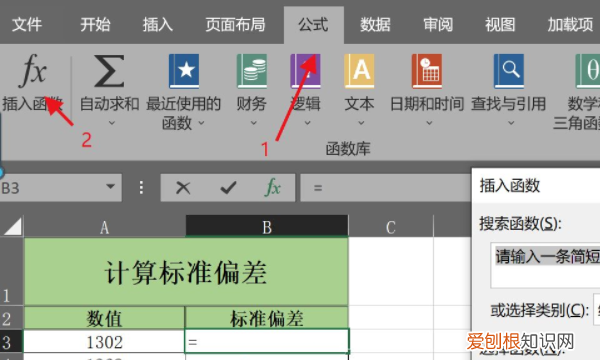The height and width of the screenshot is (360, 600).
Task: Expand the Recently Used functions dropdown arrow
Action: coord(201,123)
